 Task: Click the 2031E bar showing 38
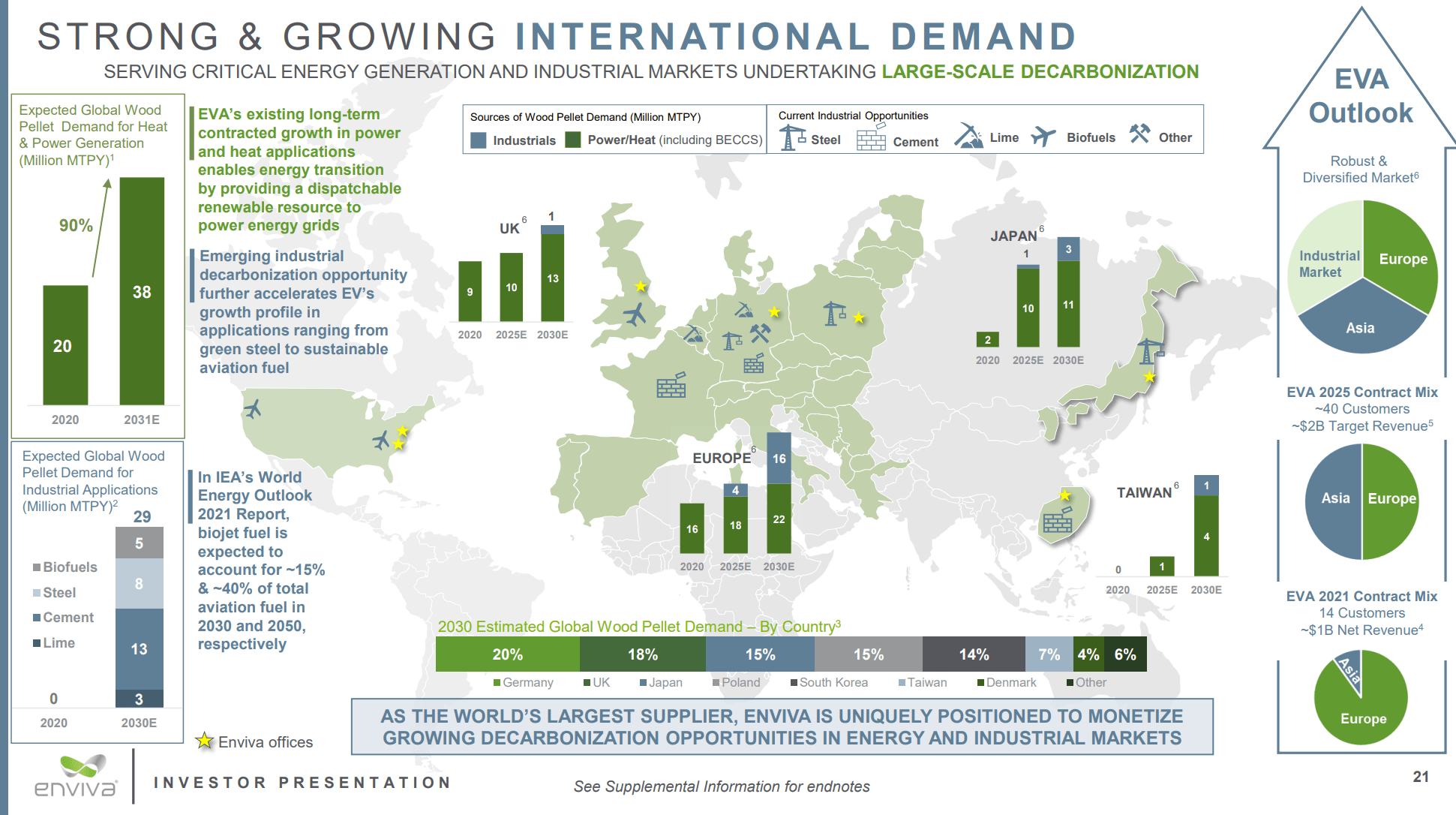(142, 291)
